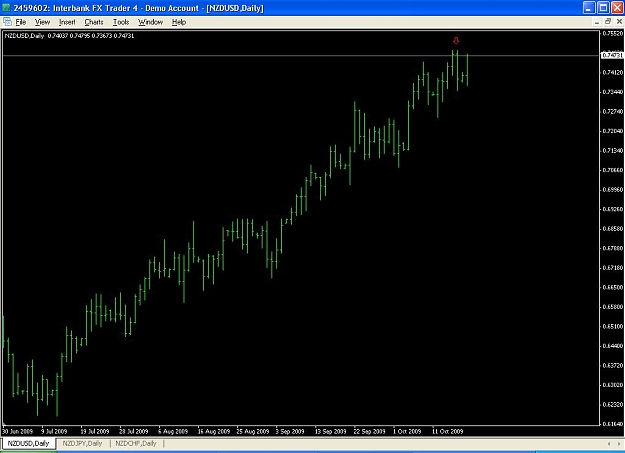Open the Tools menu
Screen dimensions: 625x453
click(121, 22)
